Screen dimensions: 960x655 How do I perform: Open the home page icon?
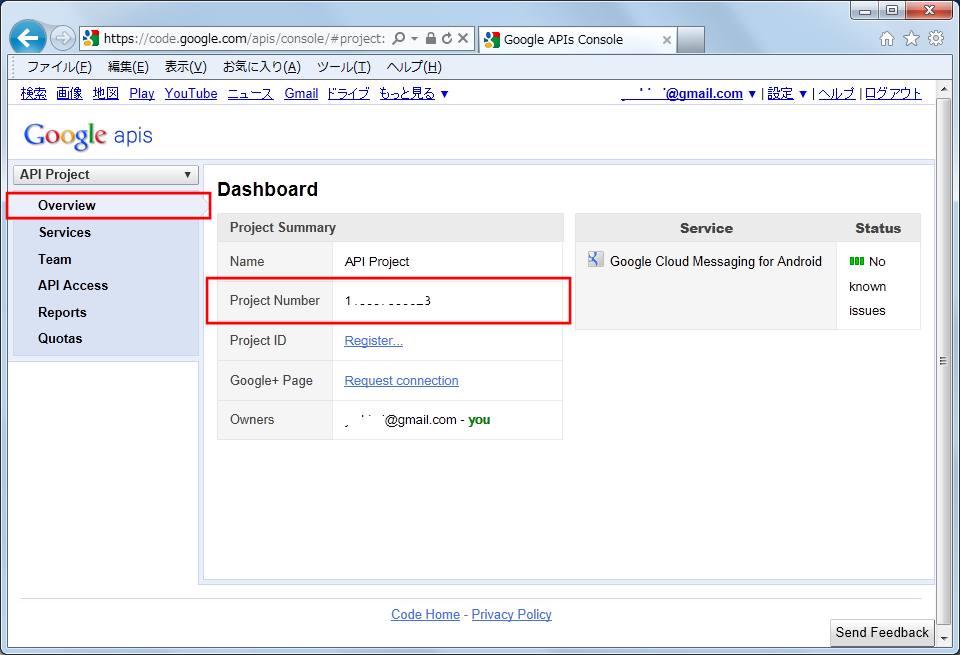click(x=887, y=39)
